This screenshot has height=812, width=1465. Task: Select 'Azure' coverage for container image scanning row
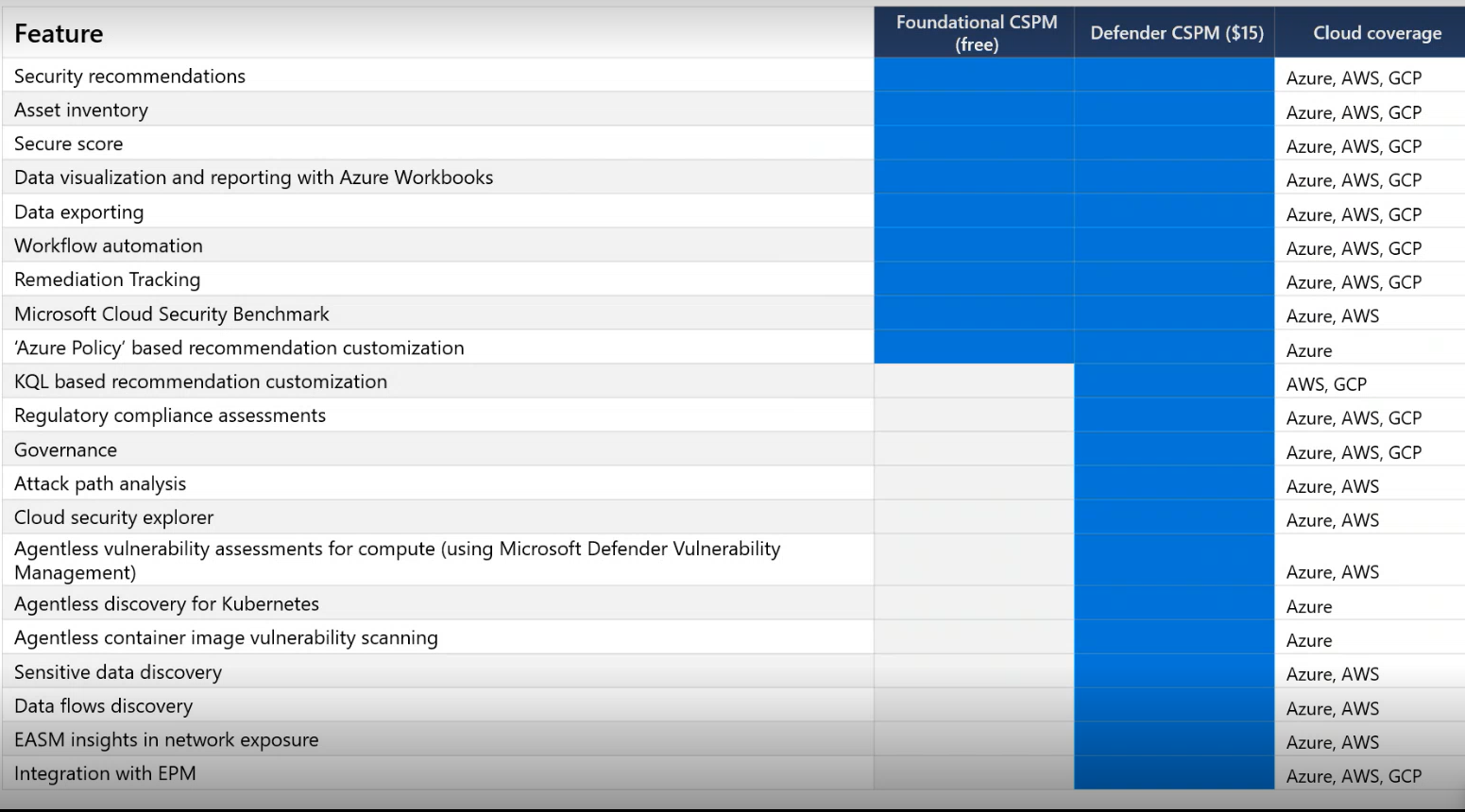coord(1309,640)
